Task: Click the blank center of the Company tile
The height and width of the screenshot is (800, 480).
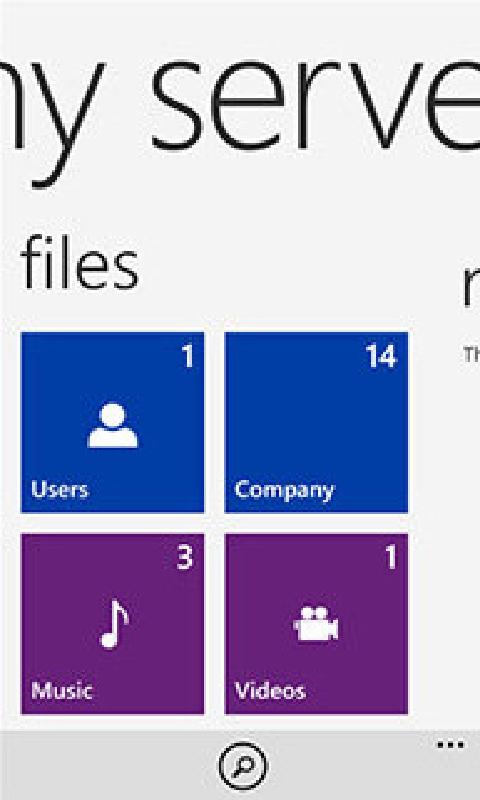Action: 316,423
